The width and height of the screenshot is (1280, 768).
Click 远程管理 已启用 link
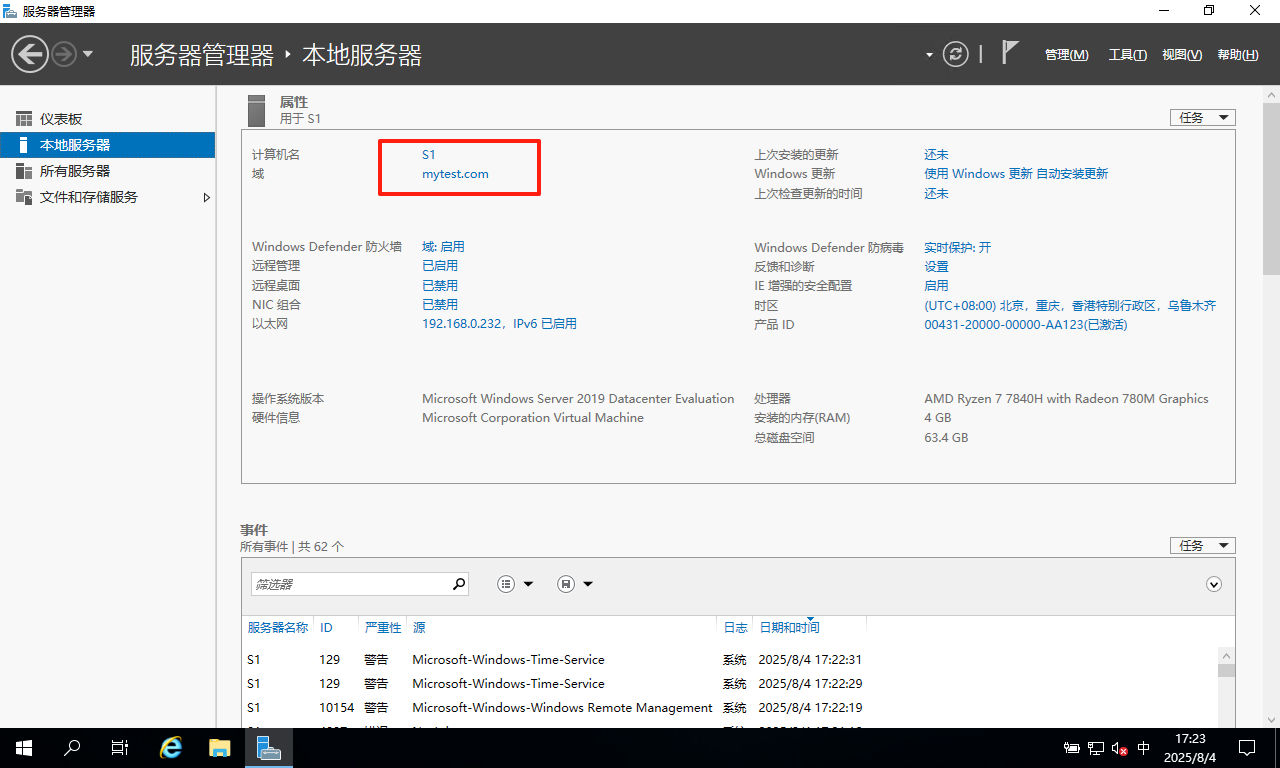[x=440, y=266]
